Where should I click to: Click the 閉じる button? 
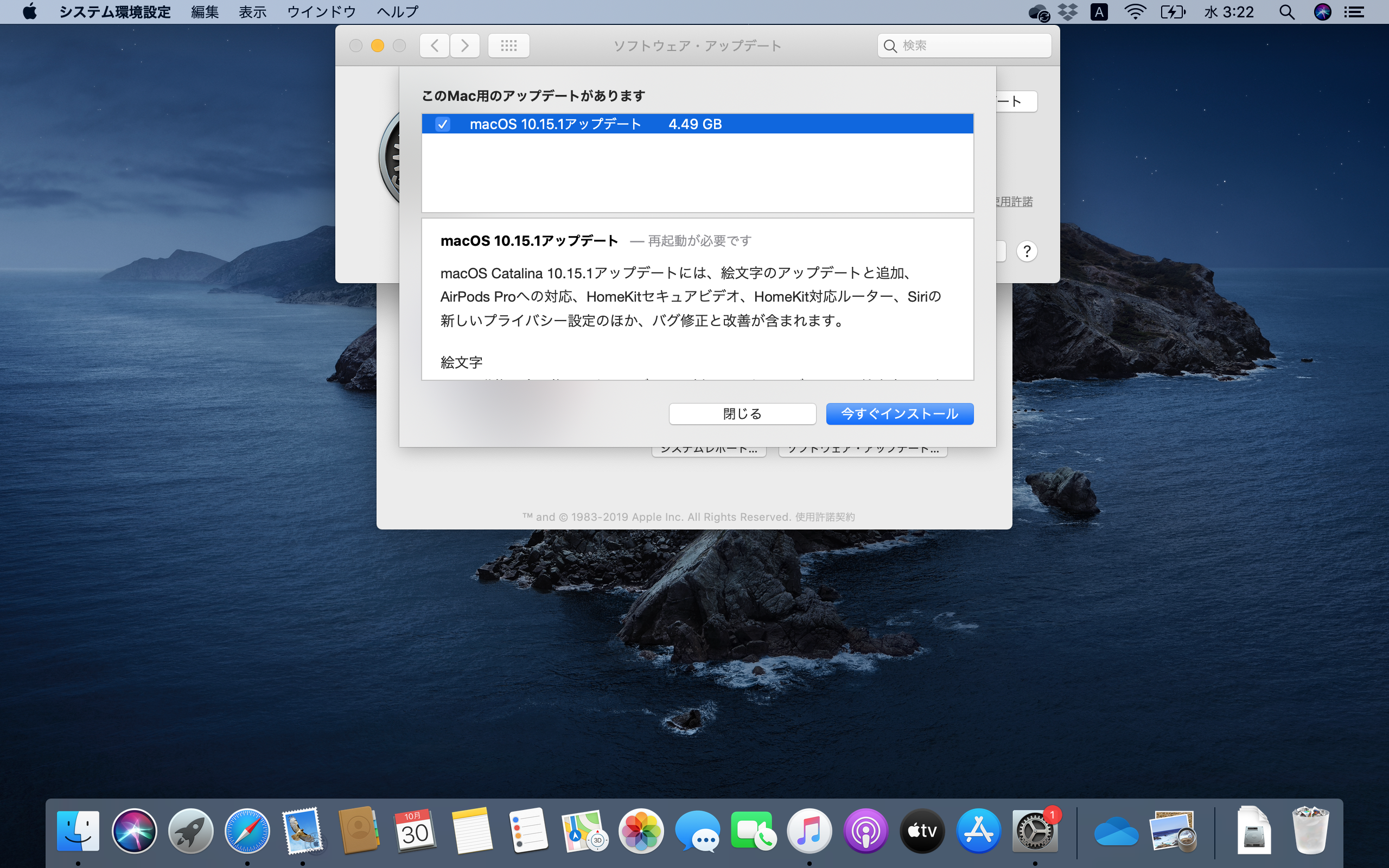pyautogui.click(x=742, y=413)
